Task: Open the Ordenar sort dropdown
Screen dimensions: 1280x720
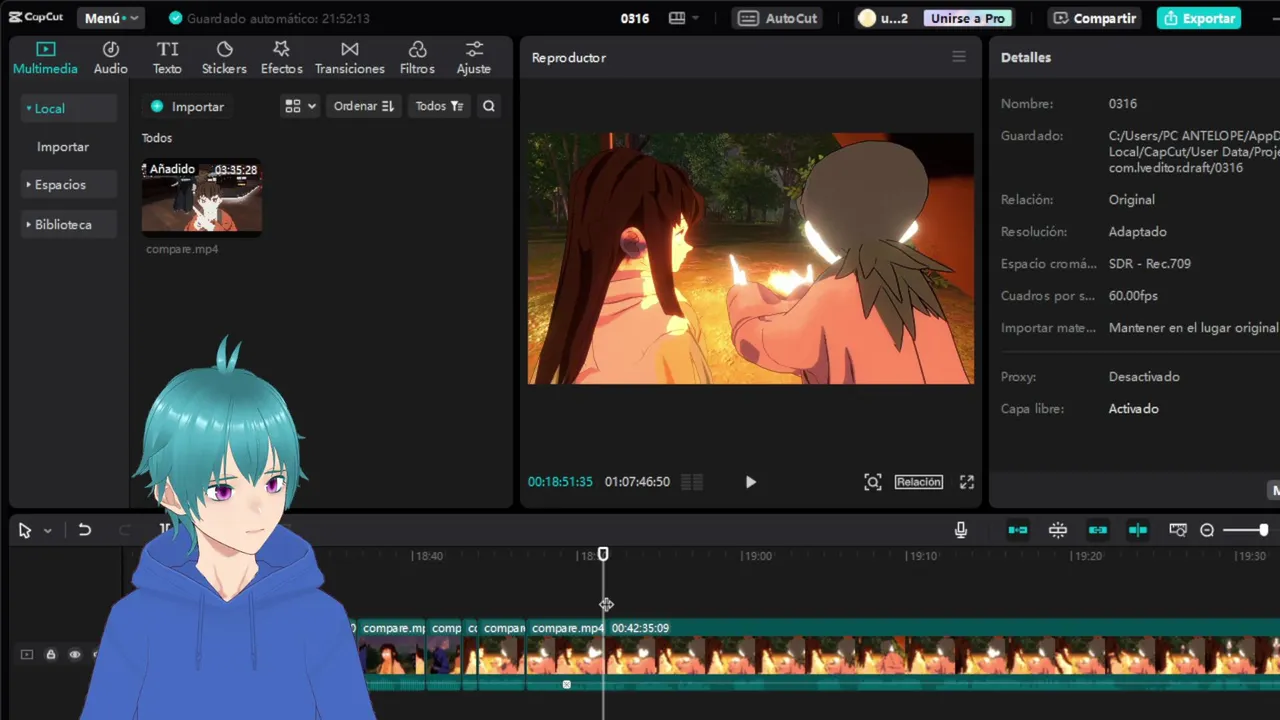Action: click(x=363, y=106)
